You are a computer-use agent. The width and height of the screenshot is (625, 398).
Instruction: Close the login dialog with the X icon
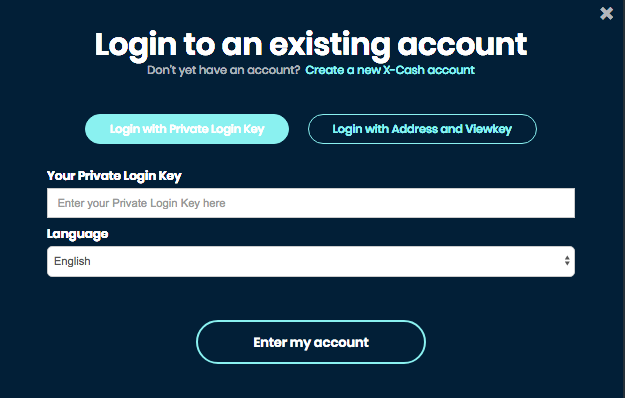(x=606, y=14)
